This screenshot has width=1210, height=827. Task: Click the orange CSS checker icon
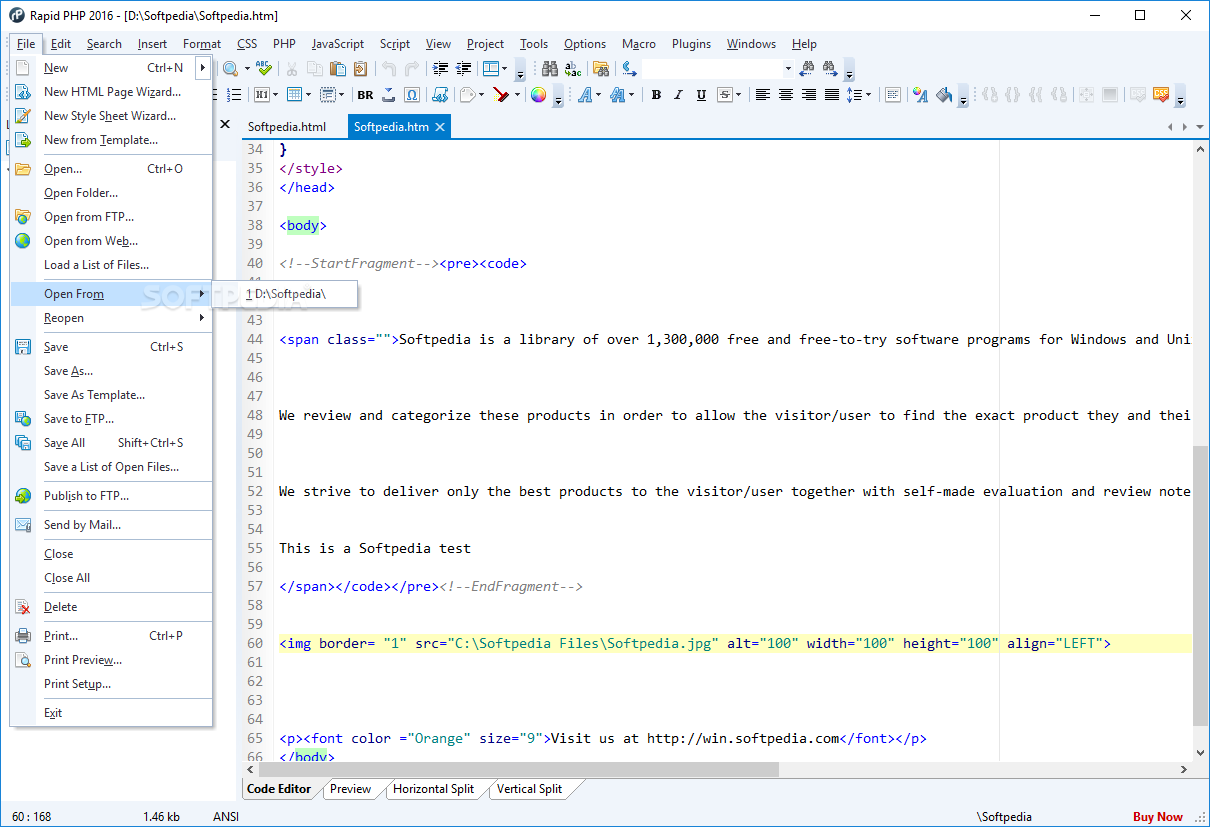click(x=1161, y=95)
